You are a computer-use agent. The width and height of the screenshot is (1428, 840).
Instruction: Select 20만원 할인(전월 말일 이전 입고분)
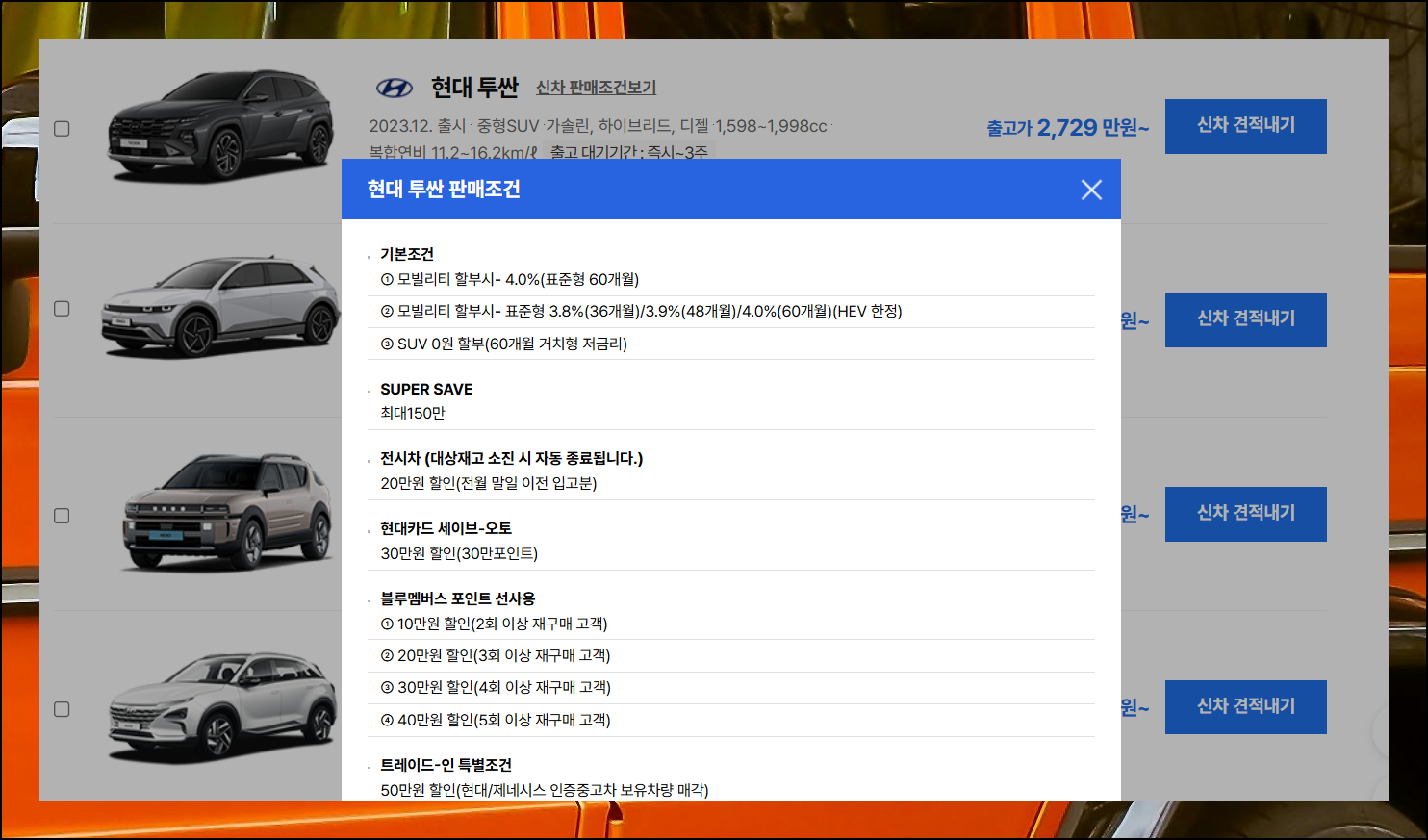489,483
